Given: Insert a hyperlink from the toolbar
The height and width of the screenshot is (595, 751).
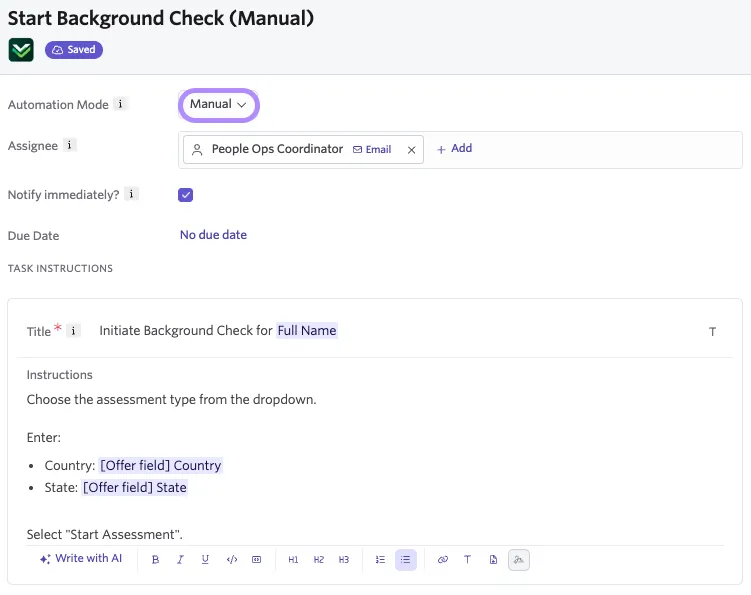Looking at the screenshot, I should [443, 560].
